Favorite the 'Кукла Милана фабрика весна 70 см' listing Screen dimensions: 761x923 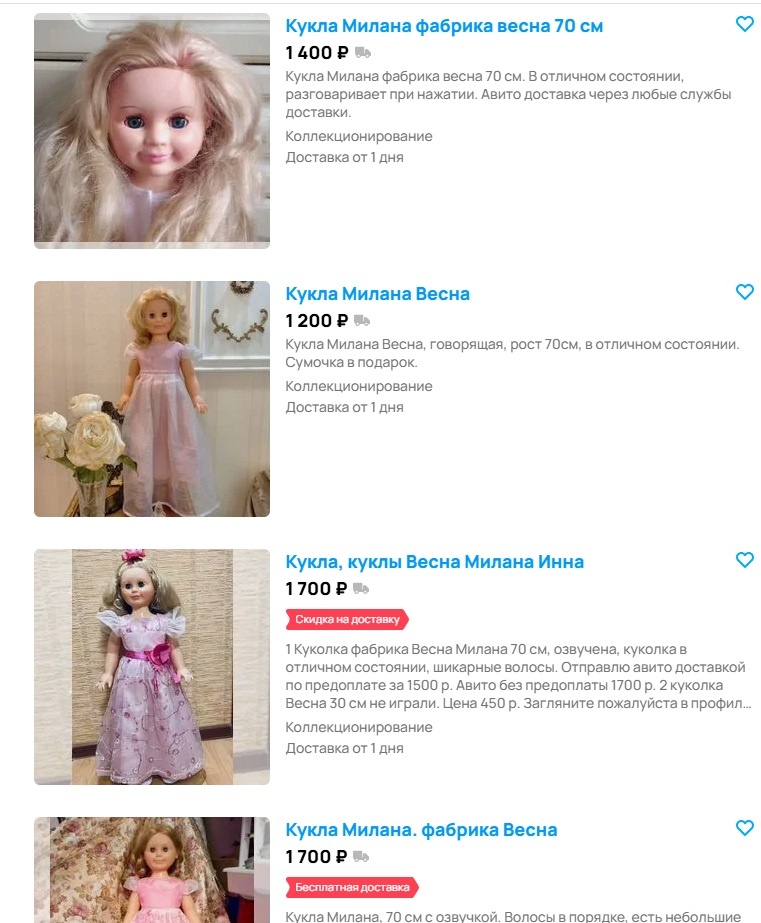click(745, 24)
